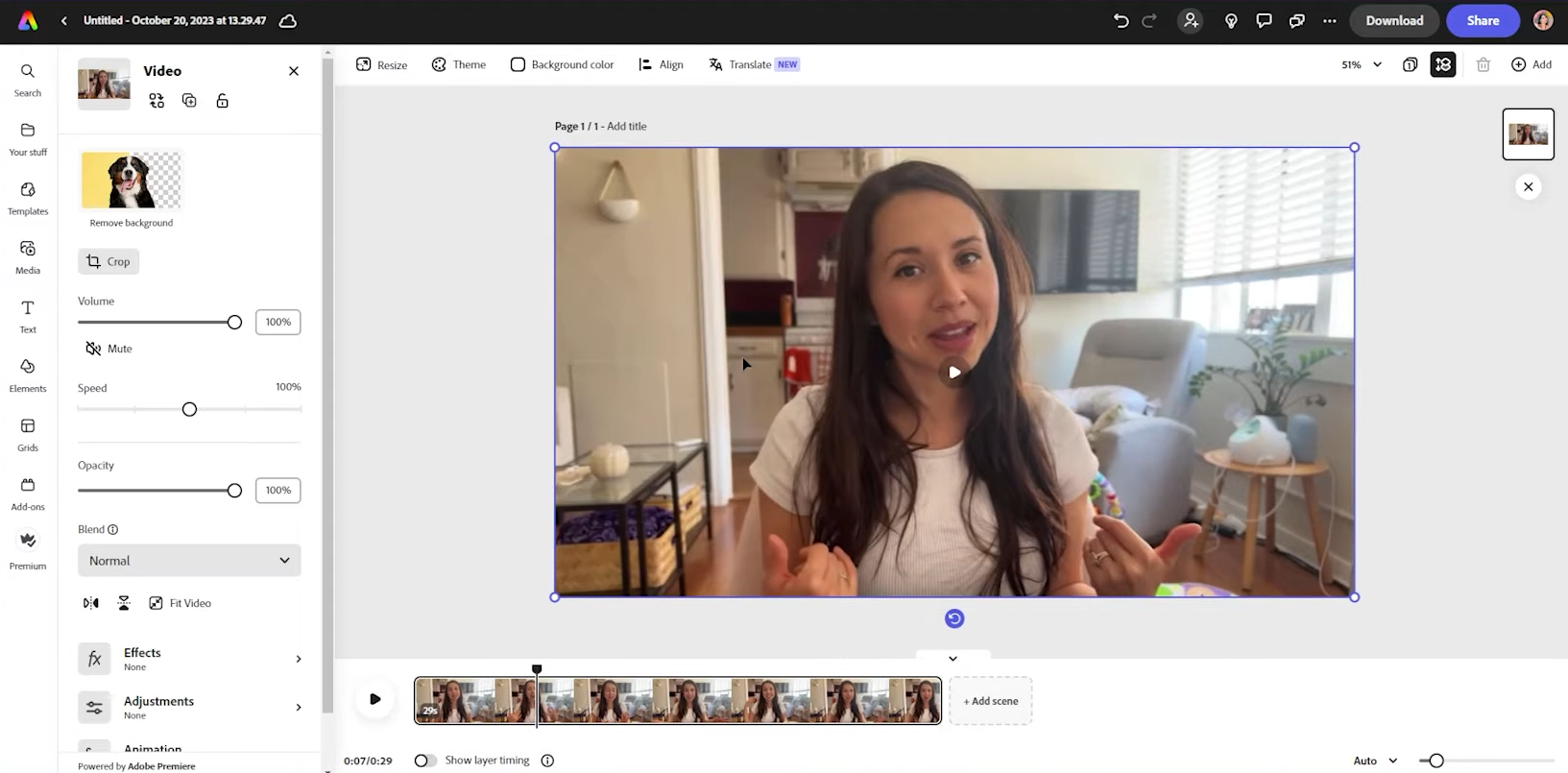This screenshot has height=773, width=1568.
Task: Open the Media panel
Action: (27, 257)
